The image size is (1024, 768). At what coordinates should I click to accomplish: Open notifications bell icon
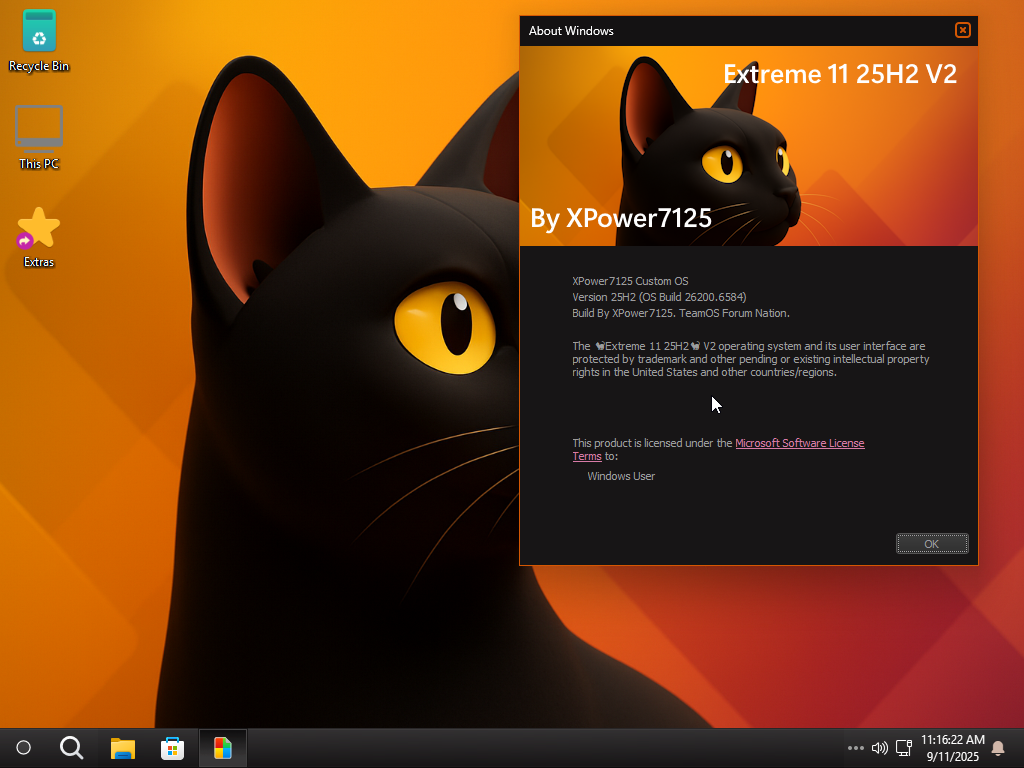(x=998, y=748)
